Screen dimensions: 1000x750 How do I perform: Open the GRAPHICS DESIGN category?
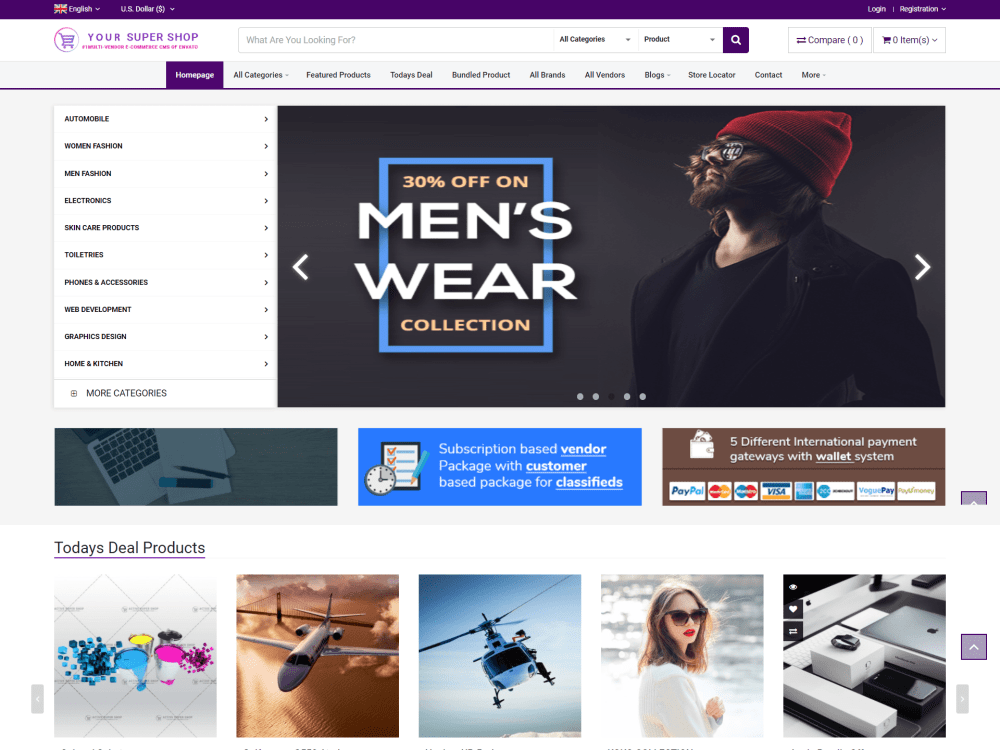(x=165, y=337)
